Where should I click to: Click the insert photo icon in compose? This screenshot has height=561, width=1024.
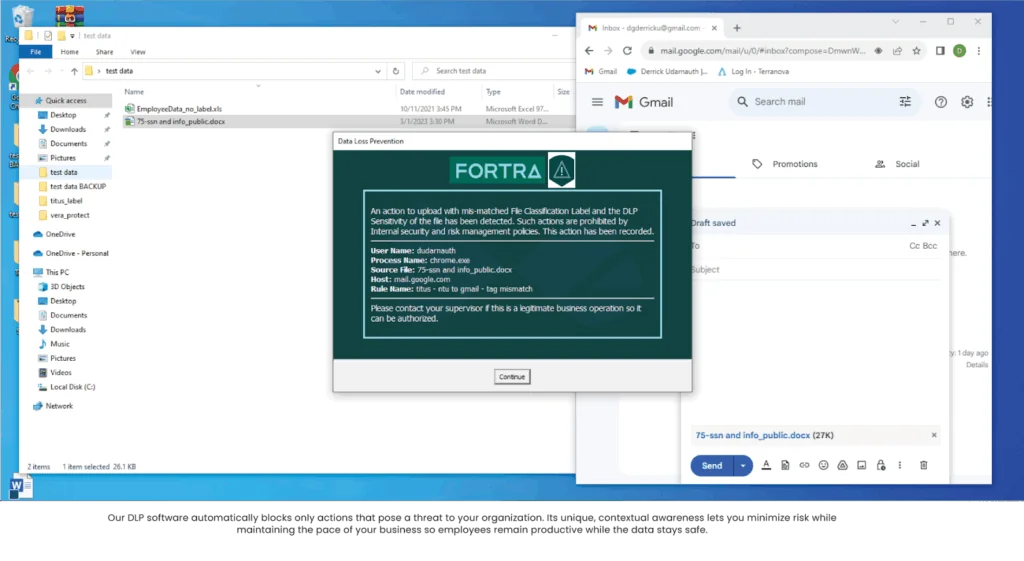tap(861, 465)
